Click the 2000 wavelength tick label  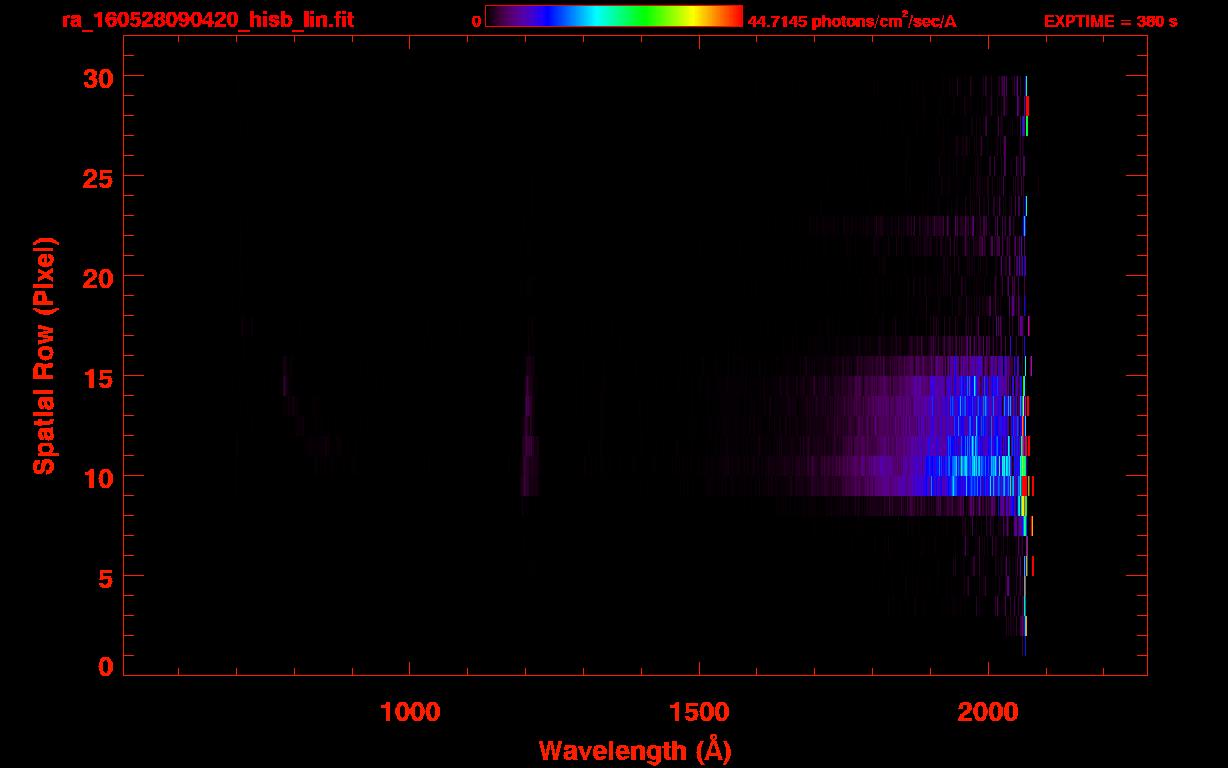point(989,710)
